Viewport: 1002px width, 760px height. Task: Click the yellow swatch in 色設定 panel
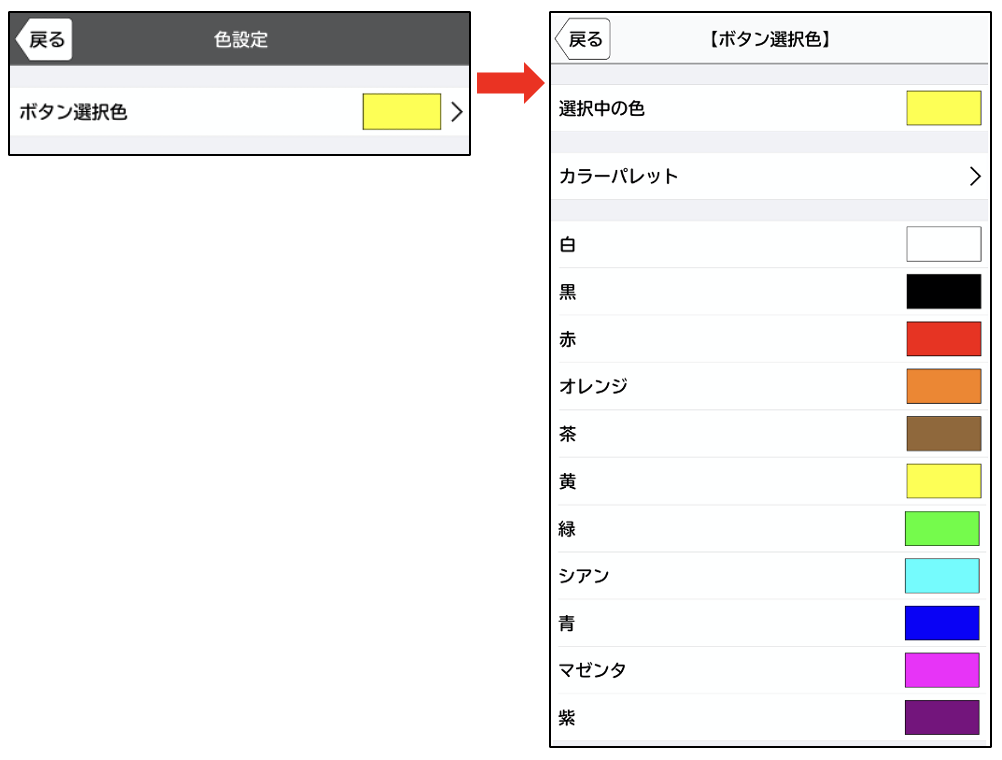401,112
